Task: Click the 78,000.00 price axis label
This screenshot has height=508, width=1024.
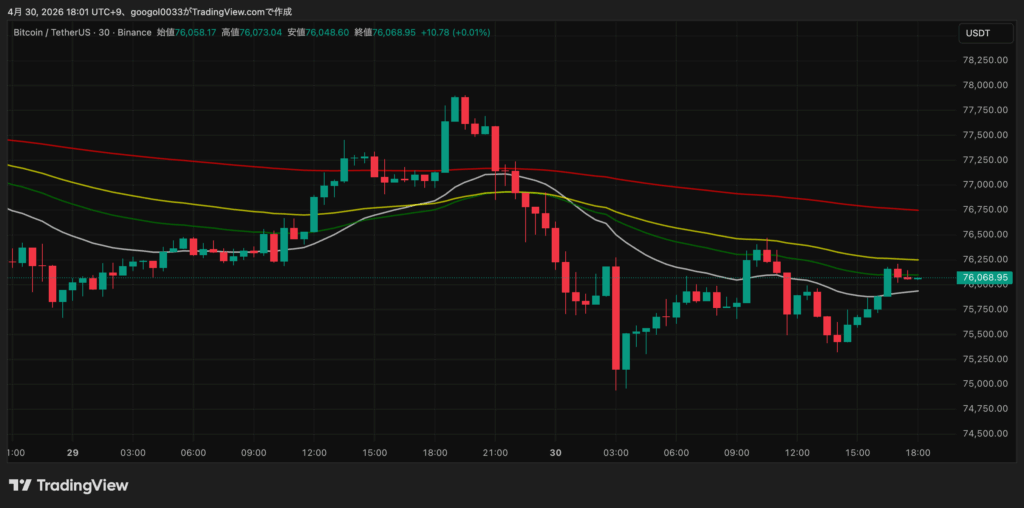Action: click(985, 85)
